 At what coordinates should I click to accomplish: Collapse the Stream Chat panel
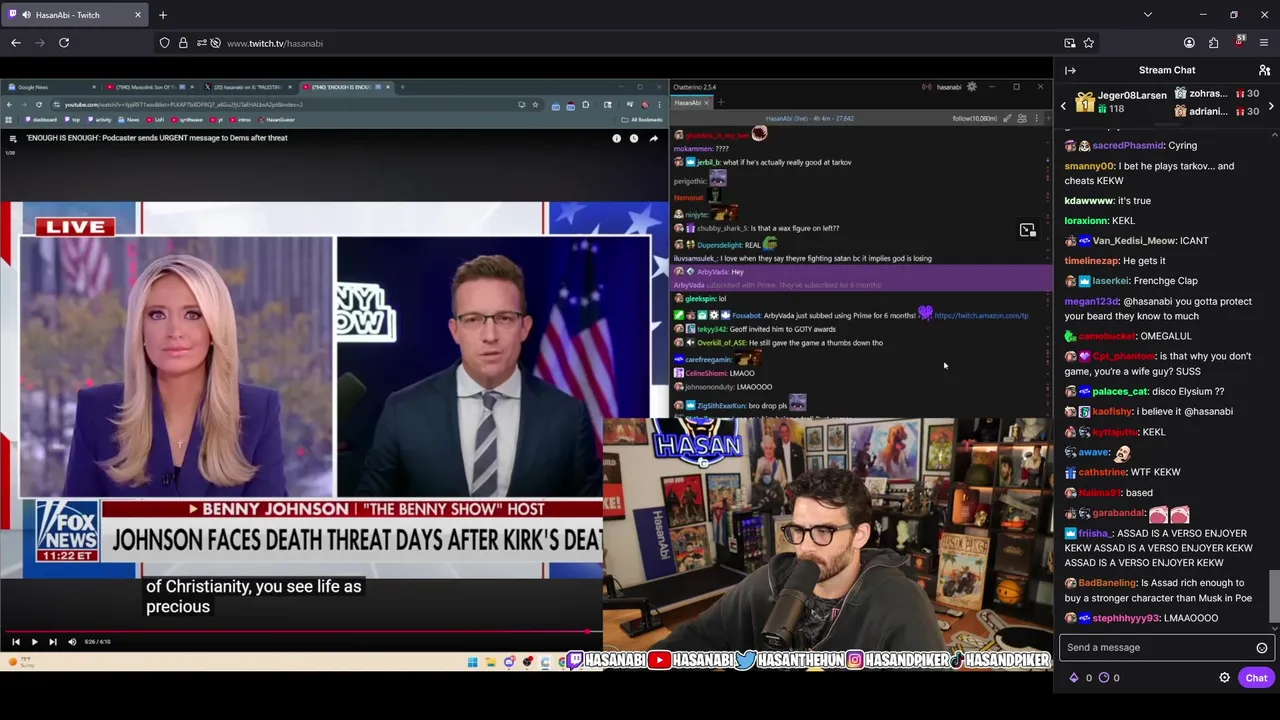point(1070,70)
